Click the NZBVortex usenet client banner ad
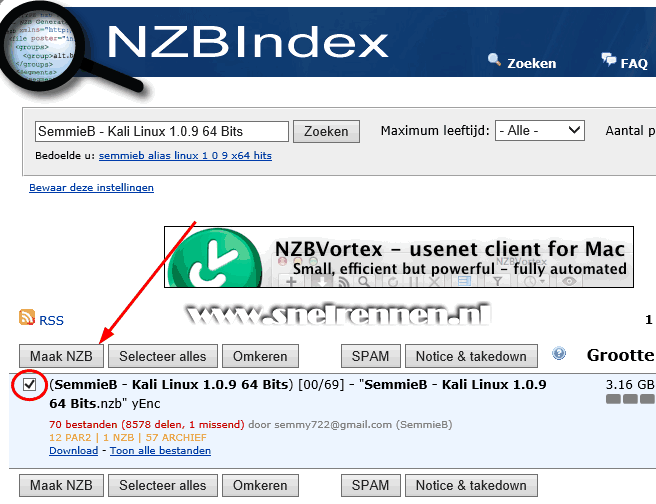656x504 pixels. (399, 257)
